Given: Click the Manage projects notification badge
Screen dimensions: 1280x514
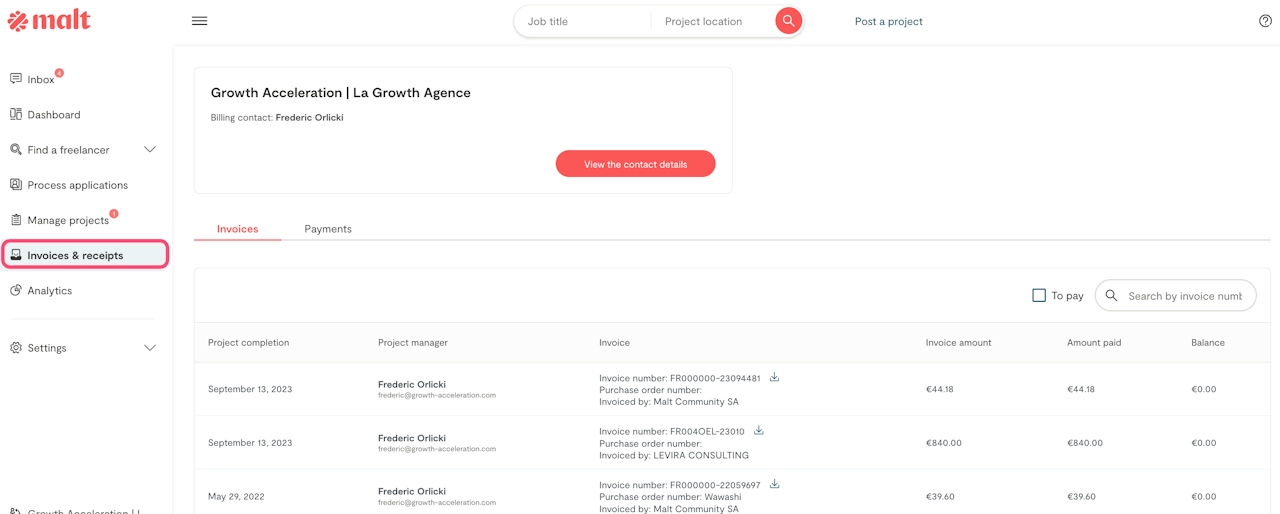Looking at the screenshot, I should point(114,213).
